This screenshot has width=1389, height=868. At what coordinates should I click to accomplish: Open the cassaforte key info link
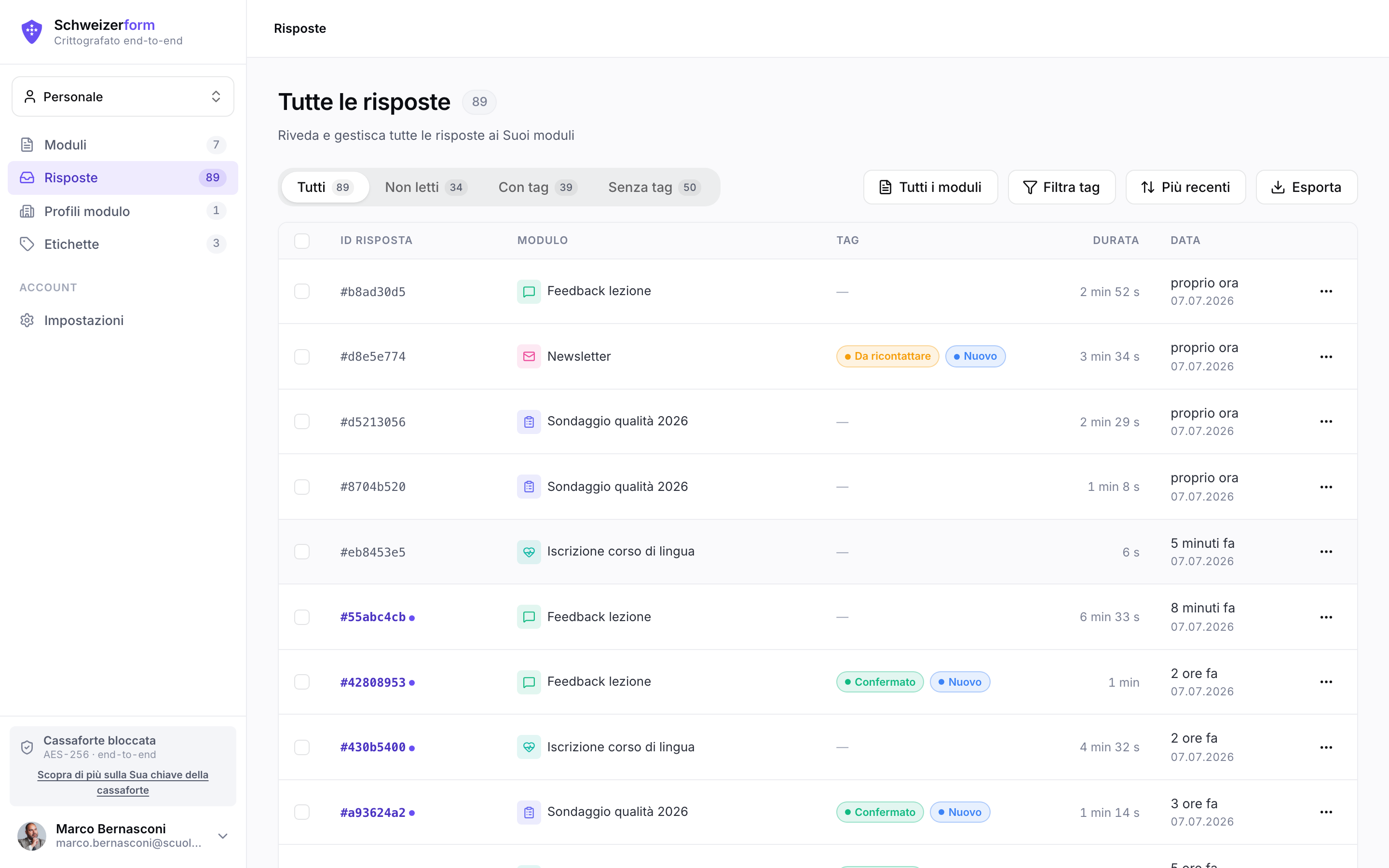coord(123,783)
